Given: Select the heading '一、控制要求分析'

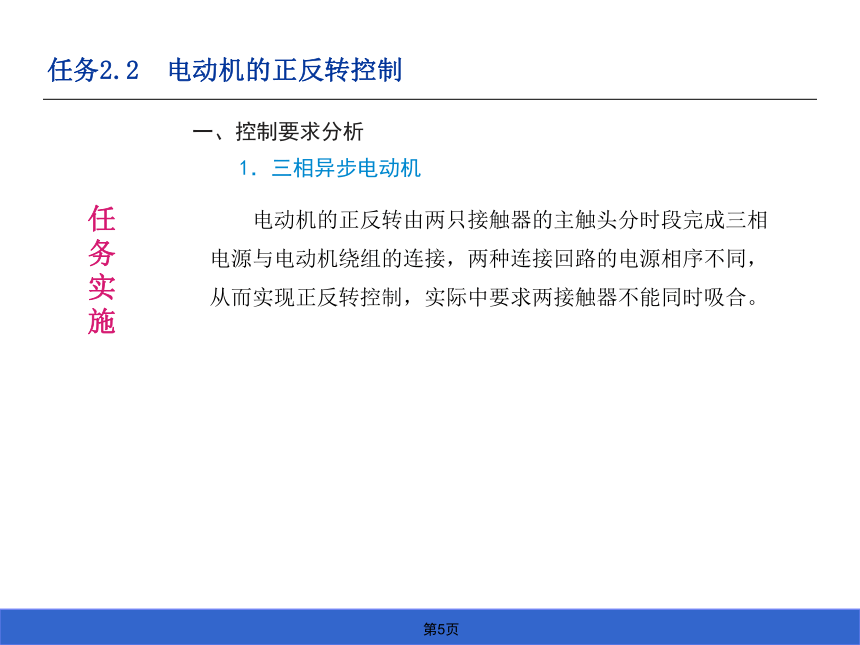Looking at the screenshot, I should pyautogui.click(x=278, y=132).
